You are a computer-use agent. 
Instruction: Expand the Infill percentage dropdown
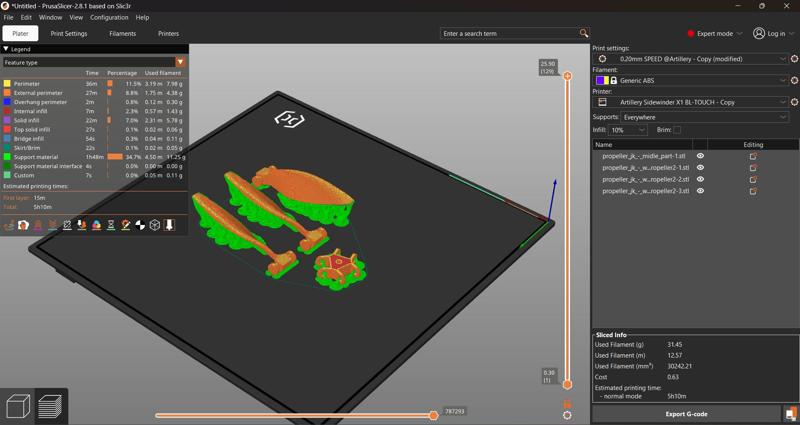pos(641,130)
